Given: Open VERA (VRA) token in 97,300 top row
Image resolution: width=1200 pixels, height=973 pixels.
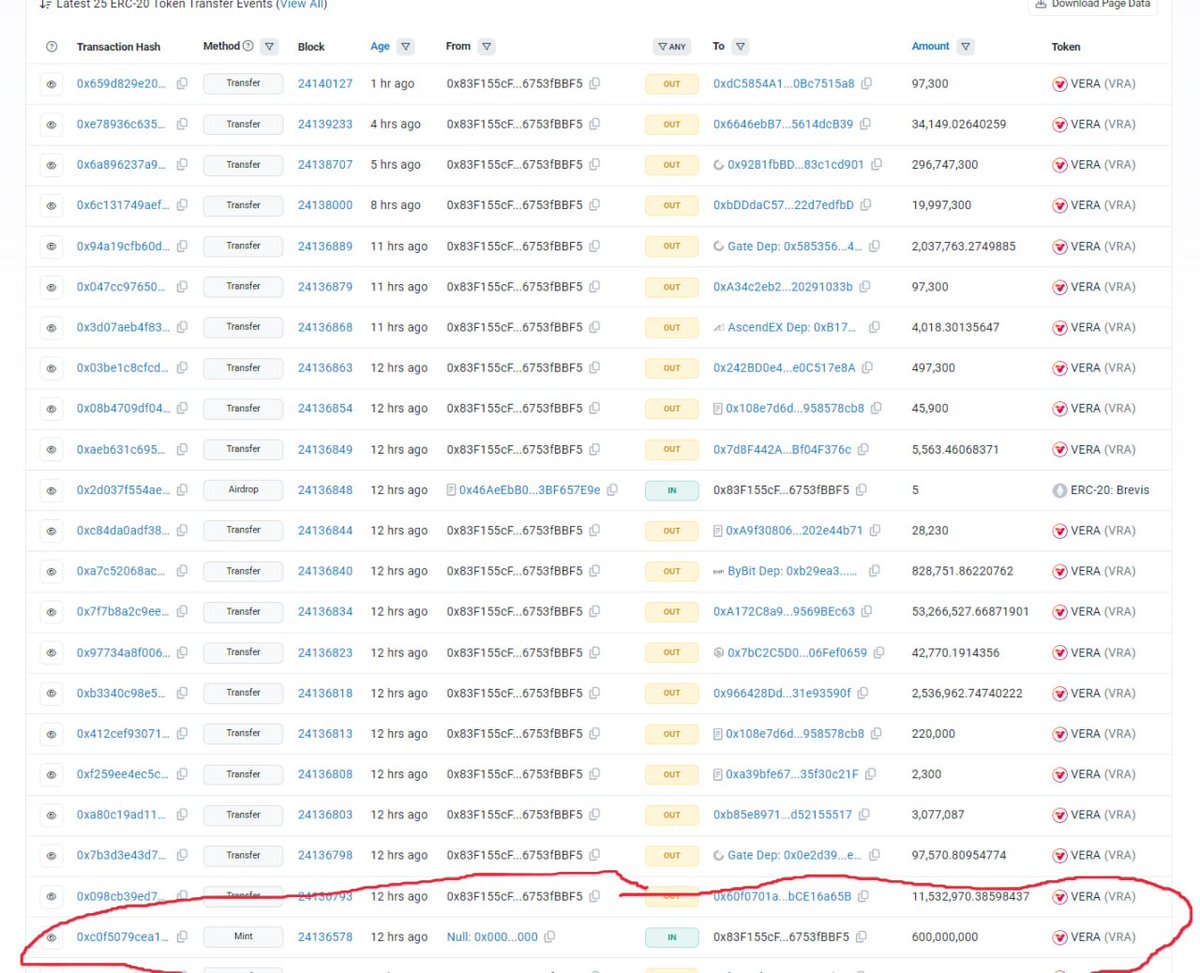Looking at the screenshot, I should point(1102,84).
